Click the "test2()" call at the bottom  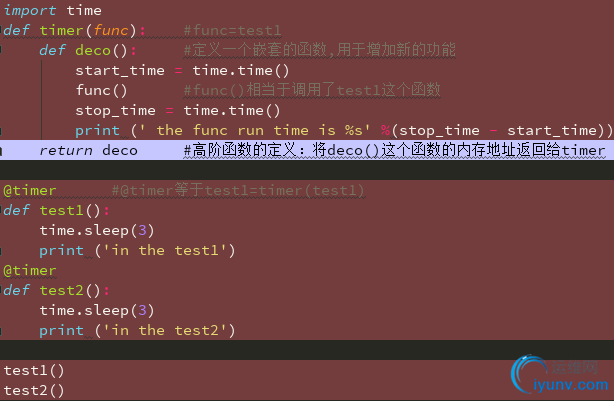click(x=33, y=390)
